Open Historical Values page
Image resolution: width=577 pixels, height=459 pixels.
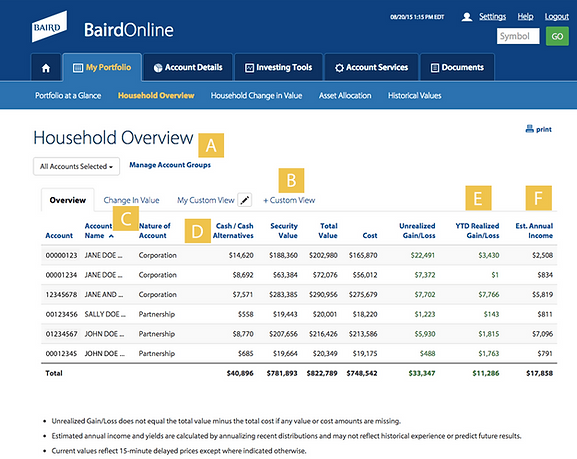[415, 96]
